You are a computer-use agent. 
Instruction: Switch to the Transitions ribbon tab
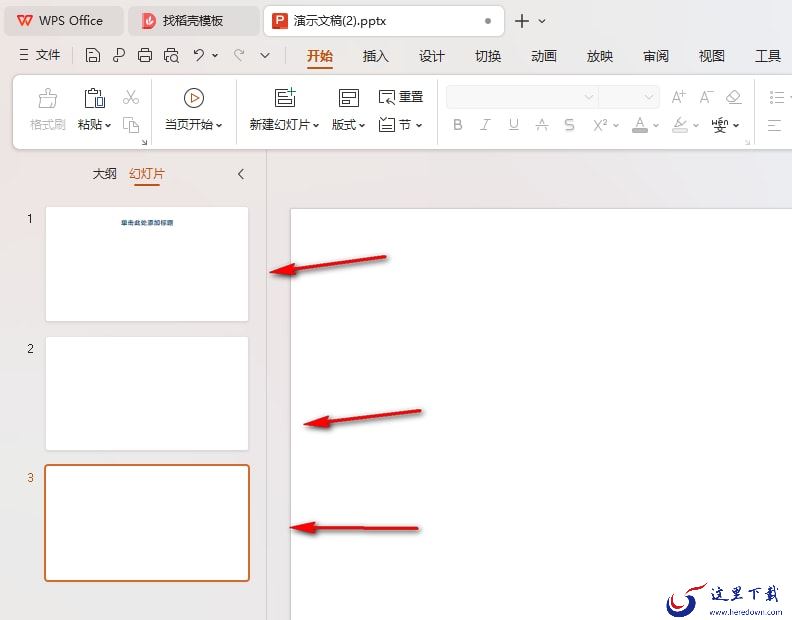click(x=488, y=56)
